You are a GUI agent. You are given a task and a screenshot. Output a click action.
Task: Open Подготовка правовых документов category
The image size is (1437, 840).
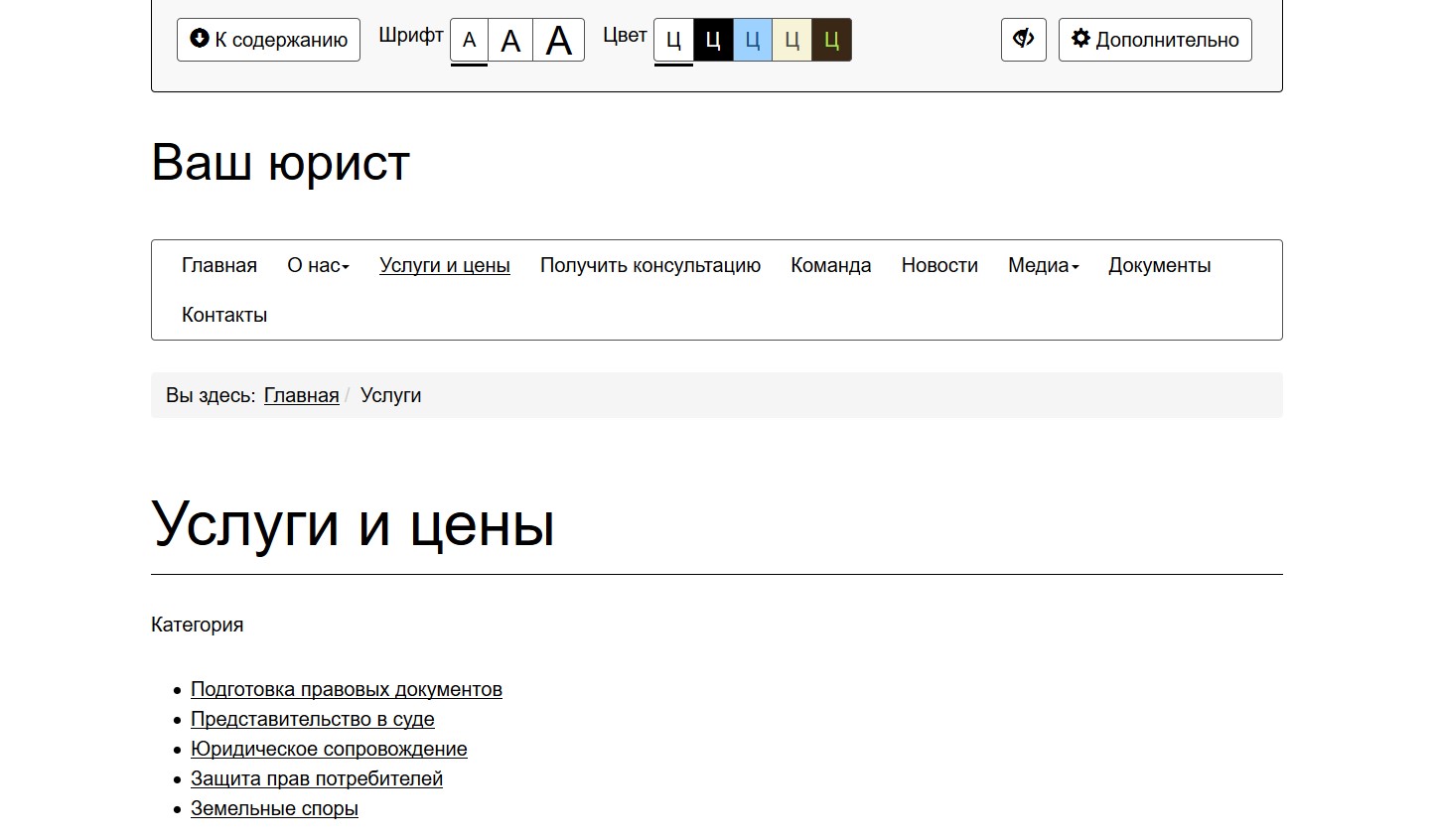[x=346, y=689]
